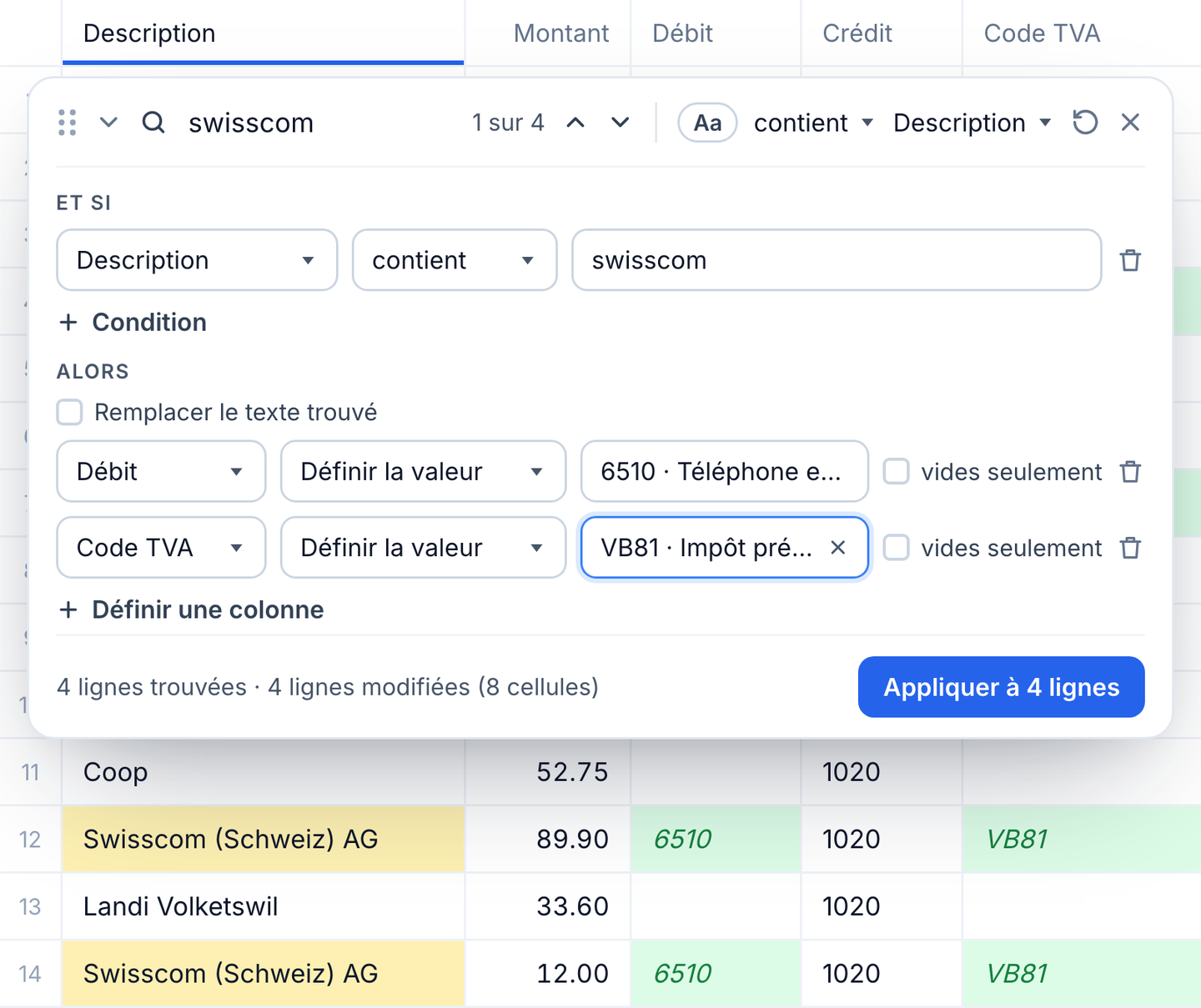Click the 6510 debit cell in row 12
The height and width of the screenshot is (1008, 1201).
point(716,839)
